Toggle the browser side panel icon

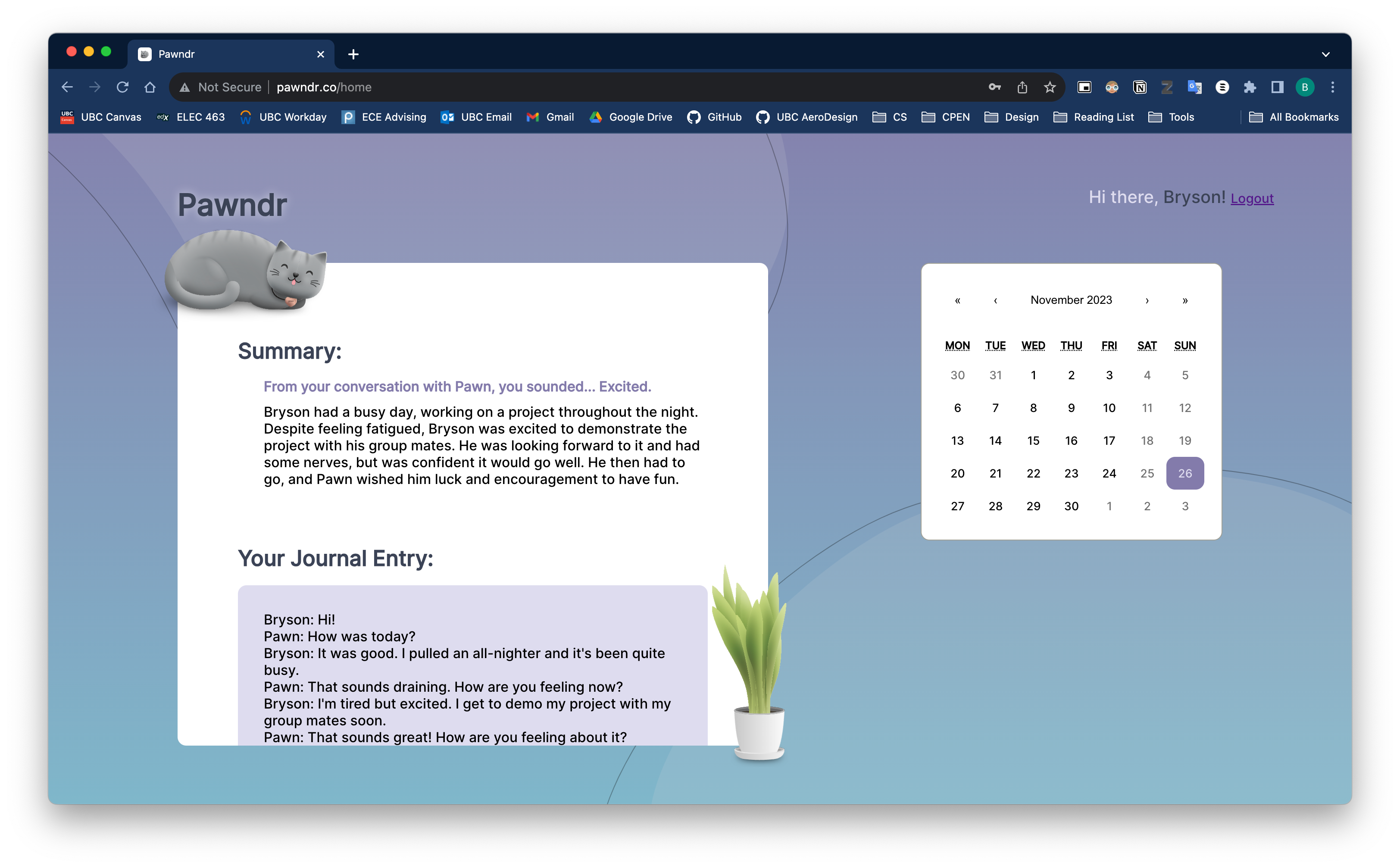pyautogui.click(x=1277, y=87)
